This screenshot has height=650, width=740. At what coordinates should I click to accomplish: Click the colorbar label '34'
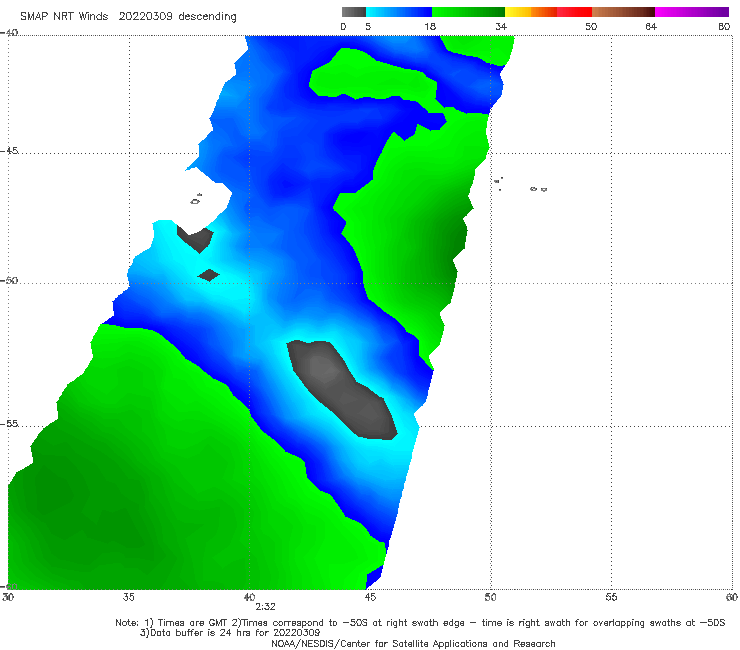tap(501, 27)
